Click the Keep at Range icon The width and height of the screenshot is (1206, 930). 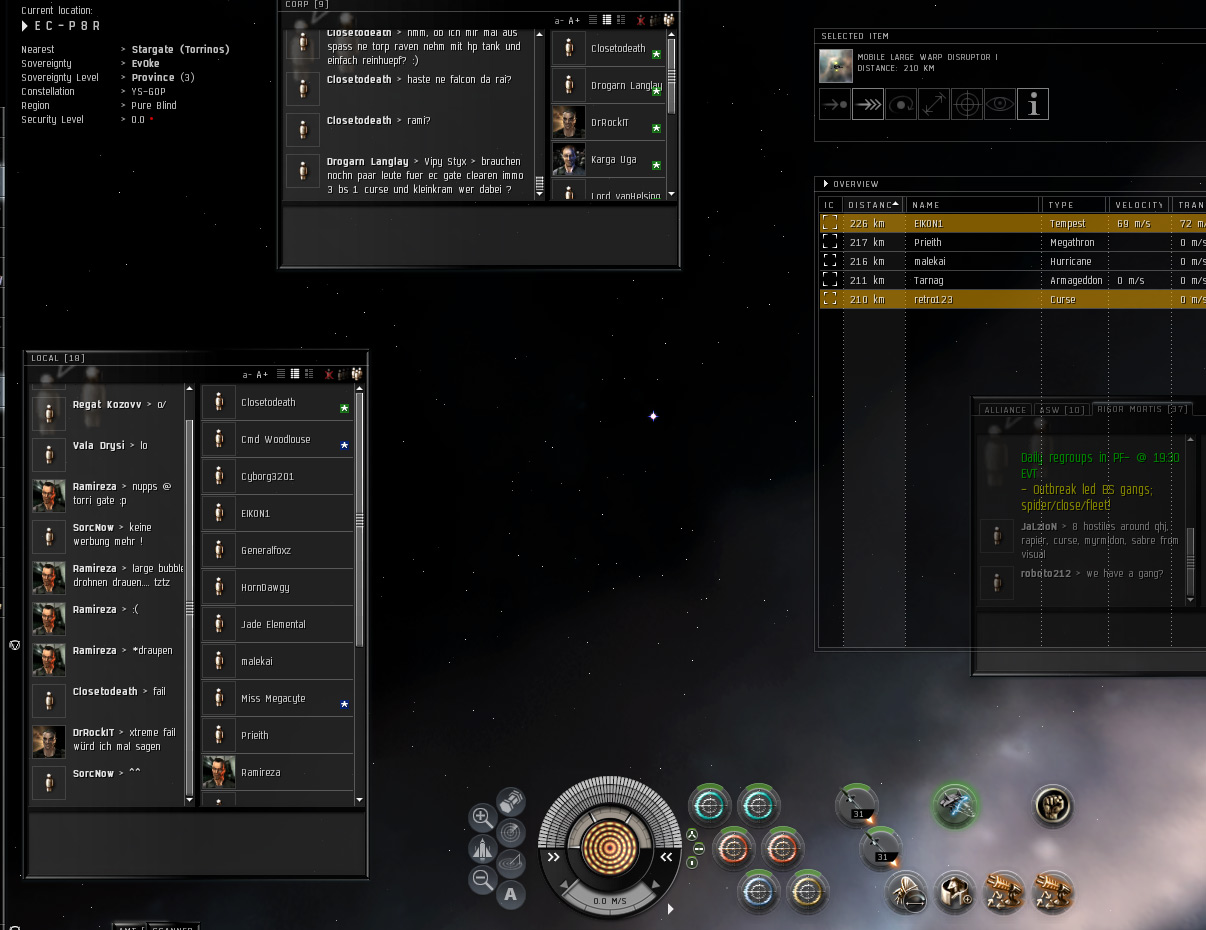934,104
